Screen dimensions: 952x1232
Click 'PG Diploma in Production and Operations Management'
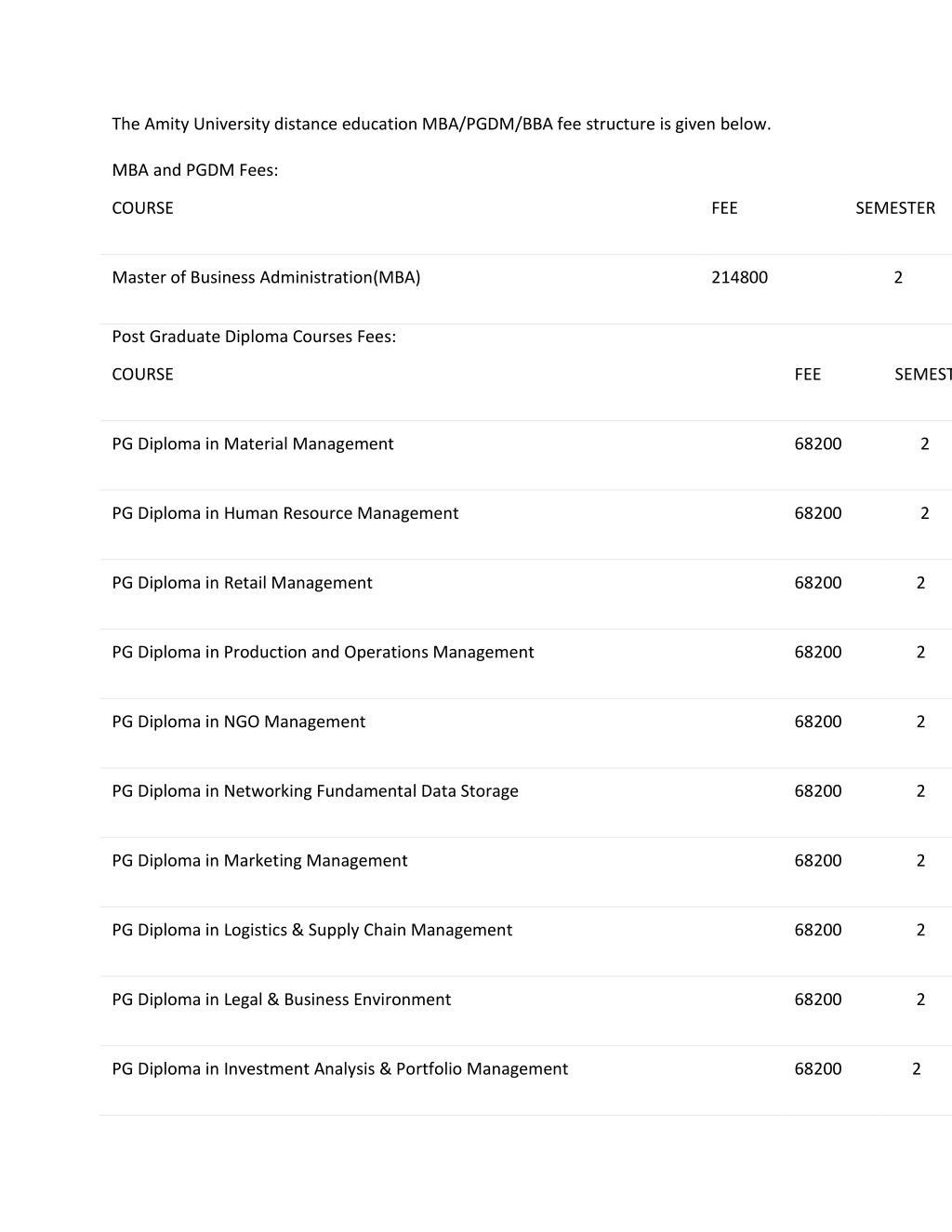323,652
